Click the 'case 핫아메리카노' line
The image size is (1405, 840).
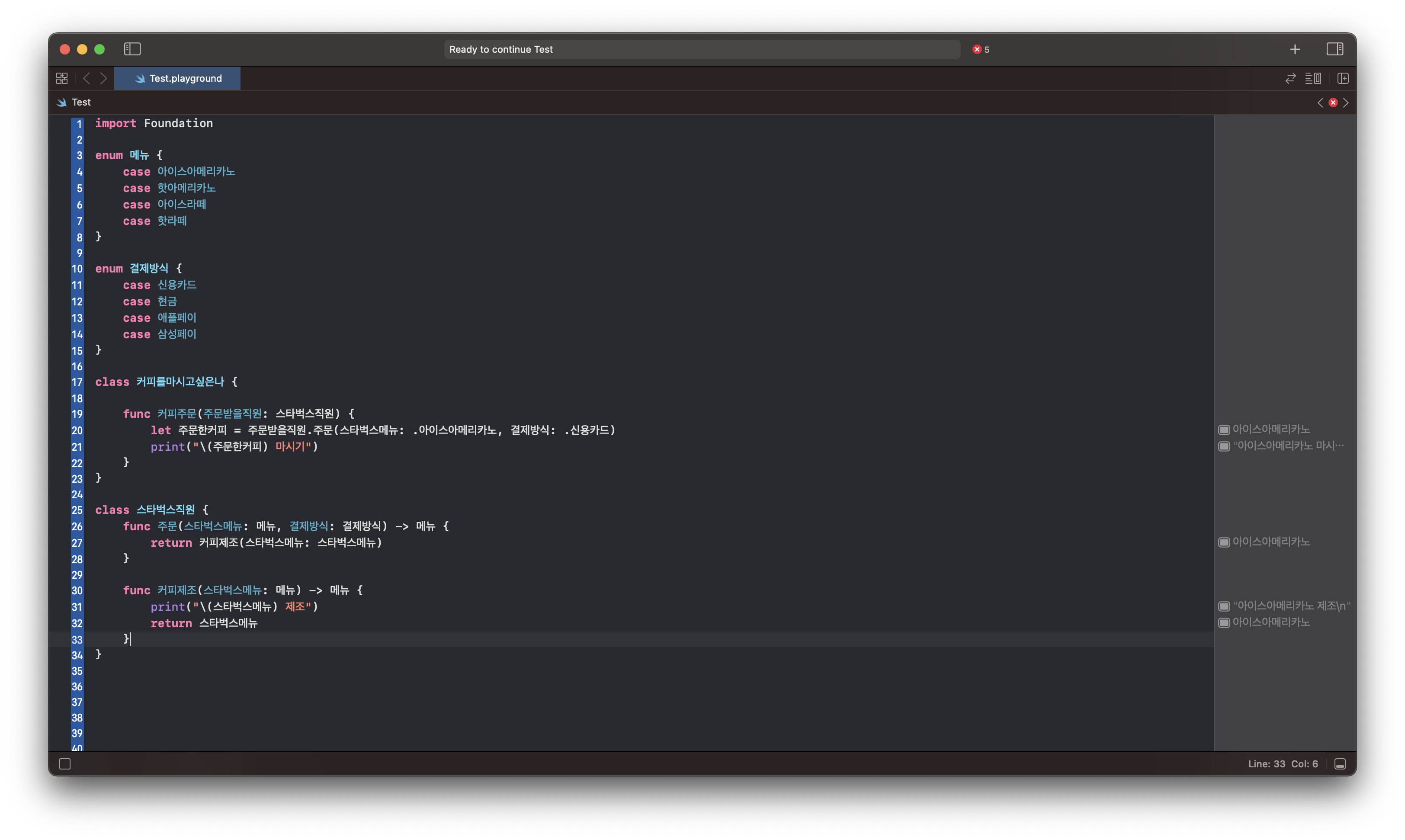[169, 188]
